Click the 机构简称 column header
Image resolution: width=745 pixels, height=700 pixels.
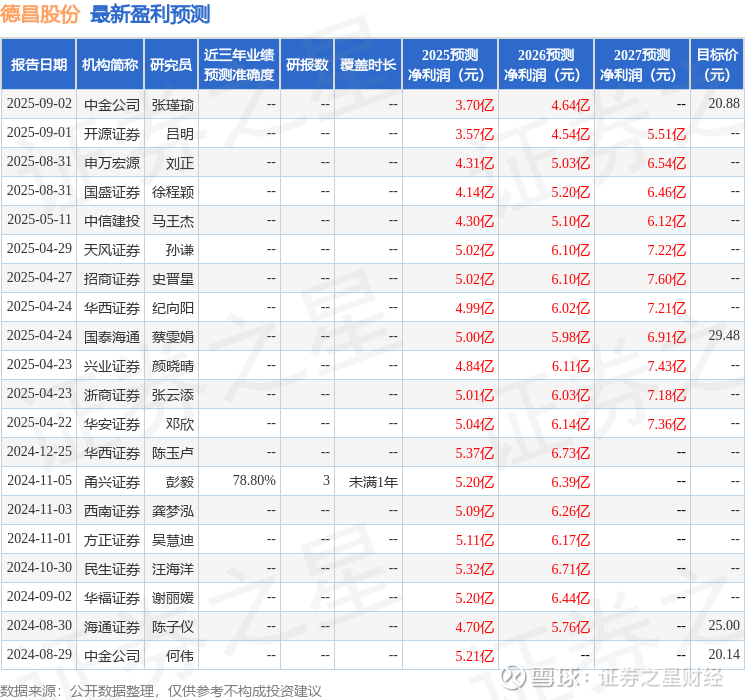110,65
